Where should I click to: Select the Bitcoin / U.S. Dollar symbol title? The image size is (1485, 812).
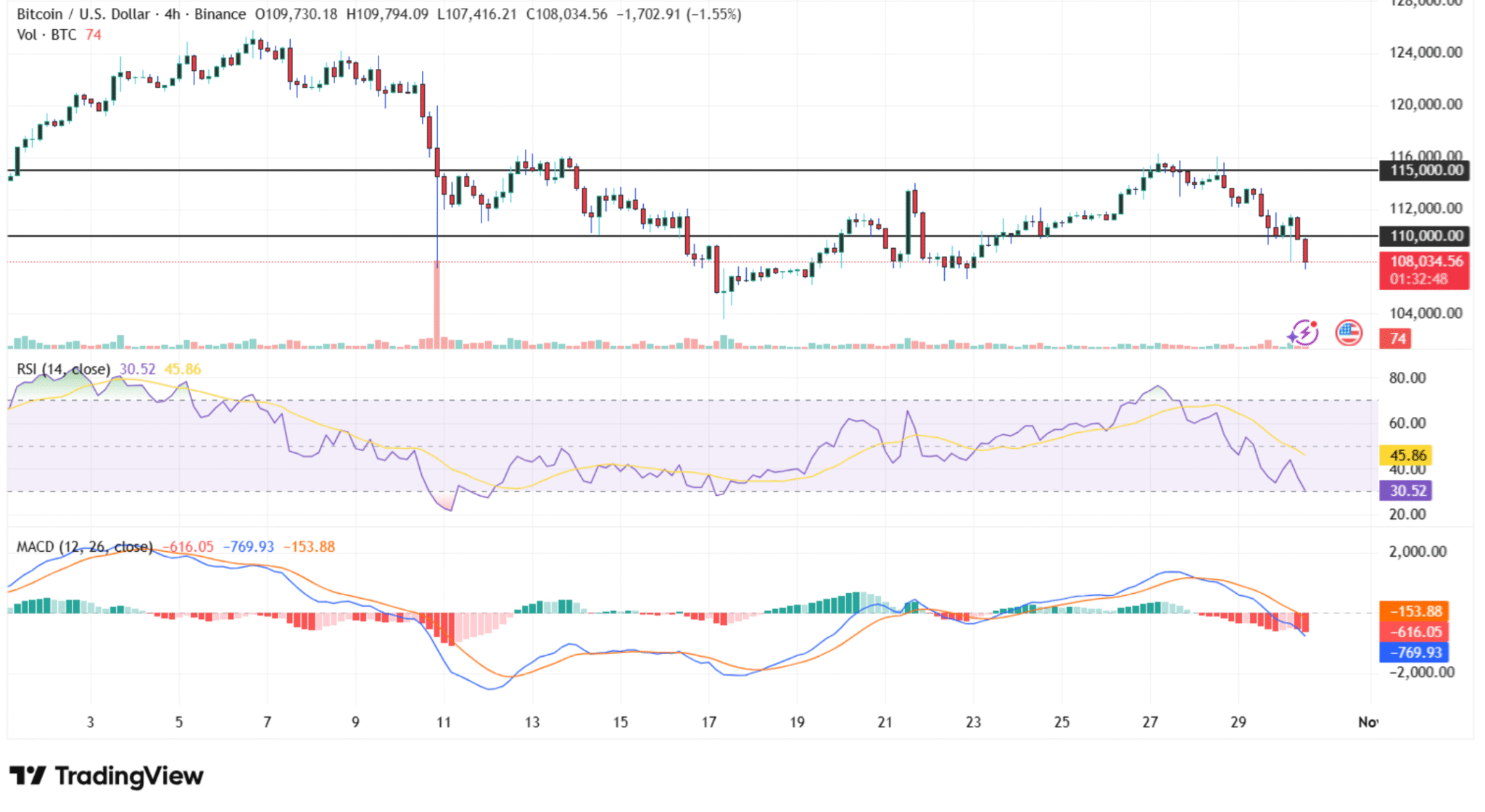click(x=83, y=14)
